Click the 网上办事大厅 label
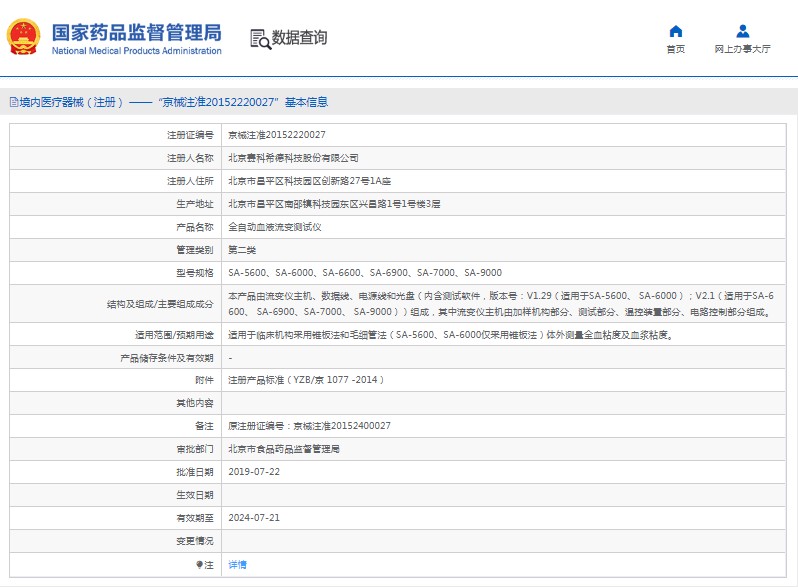Image resolution: width=798 pixels, height=587 pixels. (x=743, y=49)
